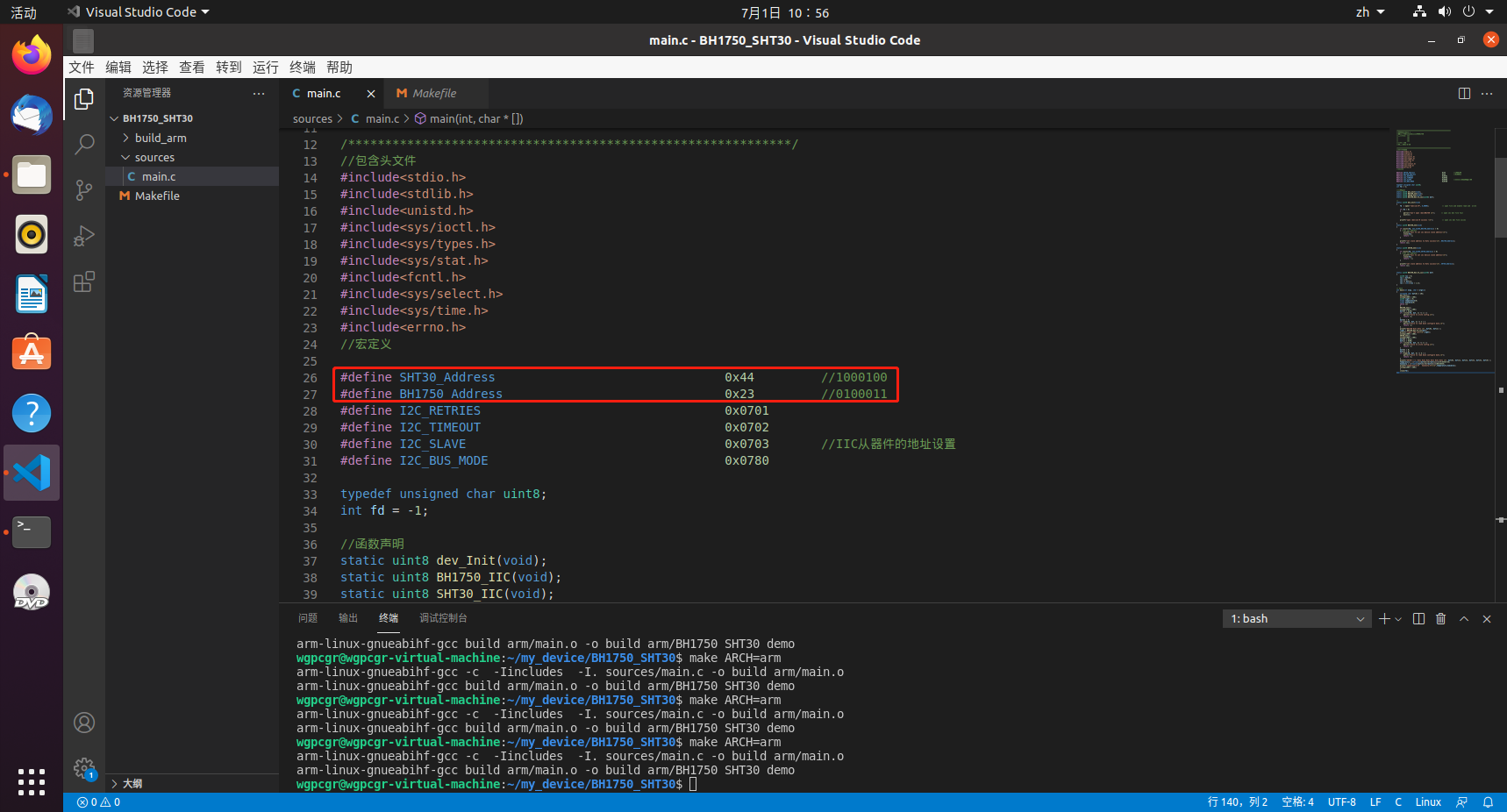Open the 转到 Go menu
Viewport: 1507px width, 812px height.
coord(229,68)
